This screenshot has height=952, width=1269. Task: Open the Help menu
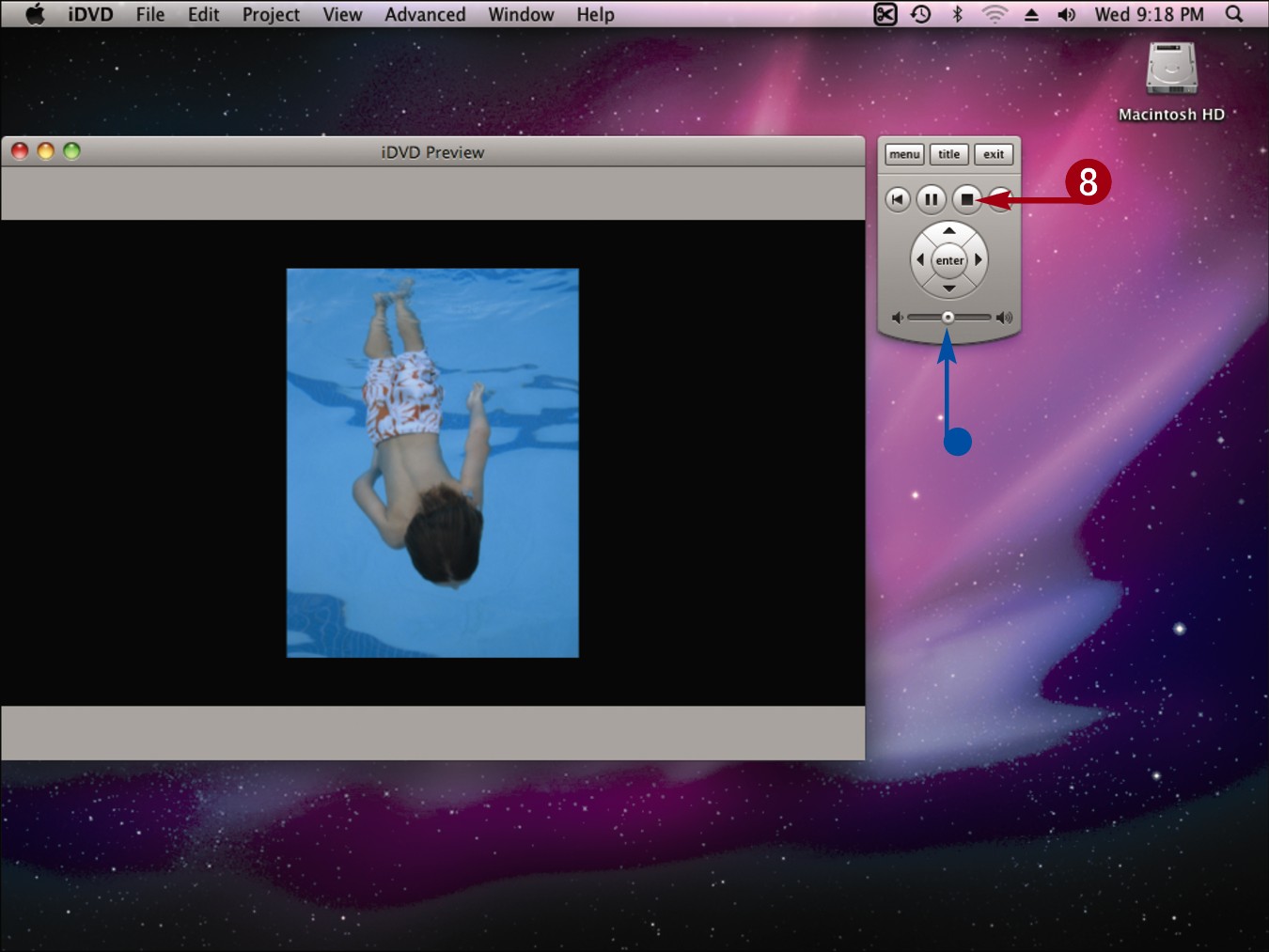click(x=595, y=14)
